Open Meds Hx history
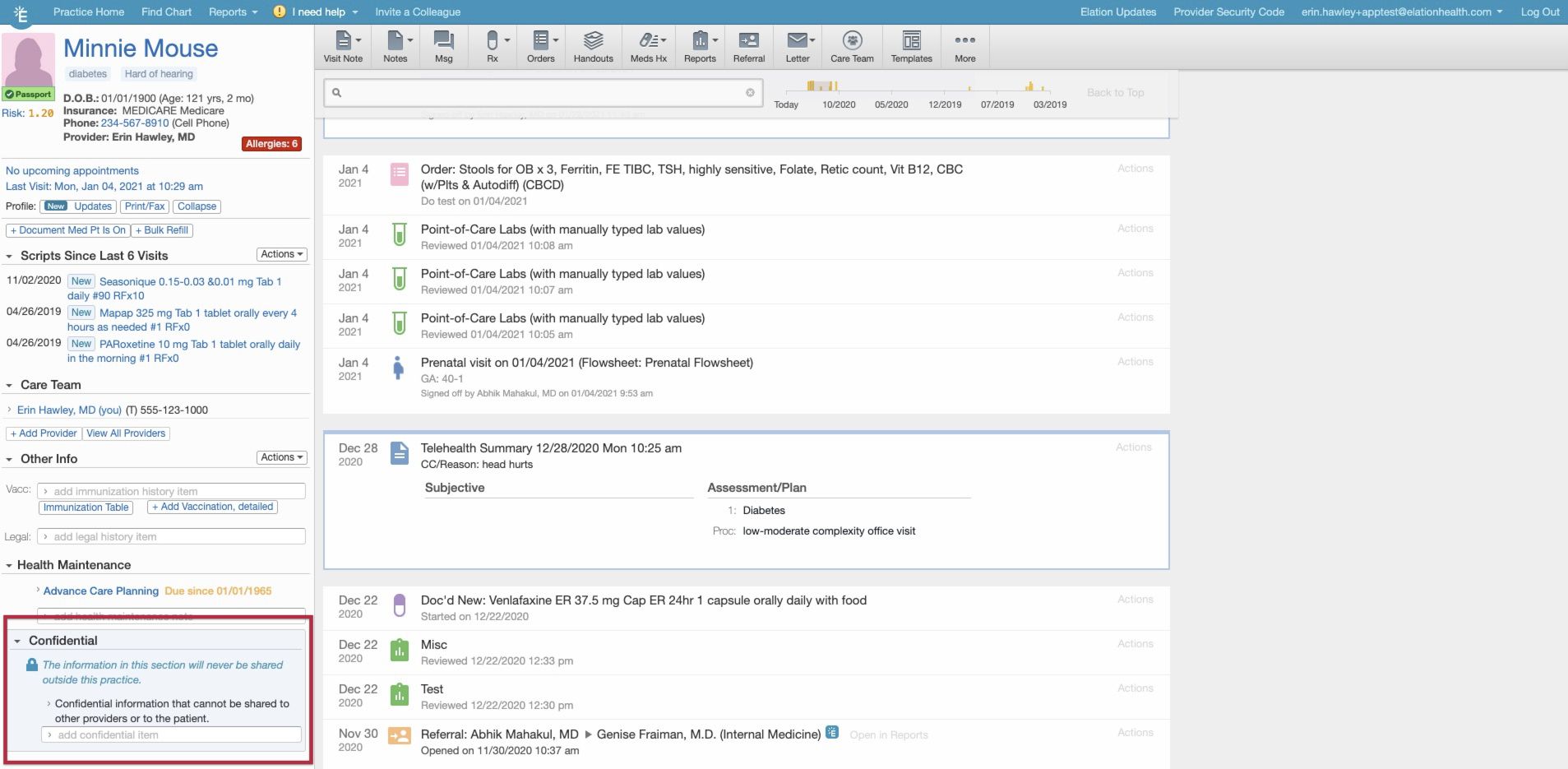The height and width of the screenshot is (769, 1568). pos(648,46)
